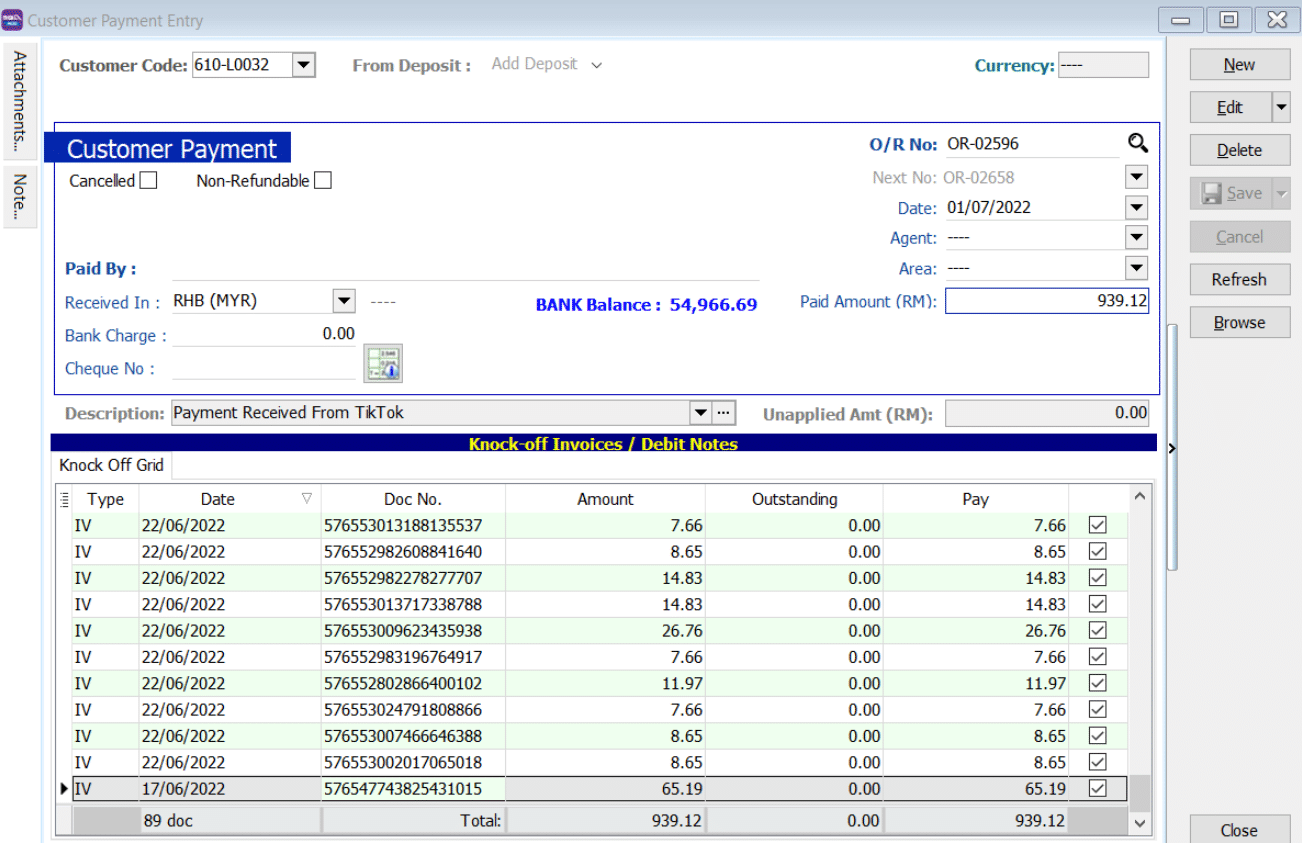Open the Edit button dropdown arrow
This screenshot has height=843, width=1302.
click(1280, 107)
